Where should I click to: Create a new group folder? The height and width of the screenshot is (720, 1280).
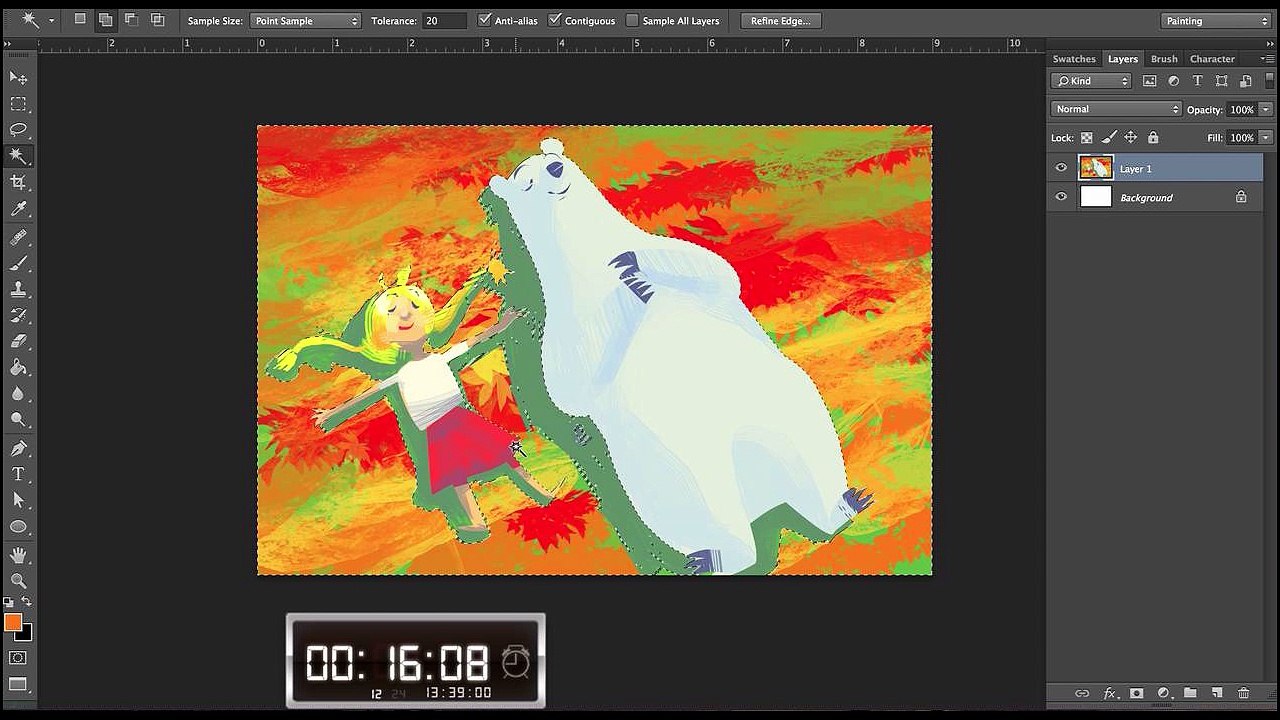pyautogui.click(x=1190, y=693)
